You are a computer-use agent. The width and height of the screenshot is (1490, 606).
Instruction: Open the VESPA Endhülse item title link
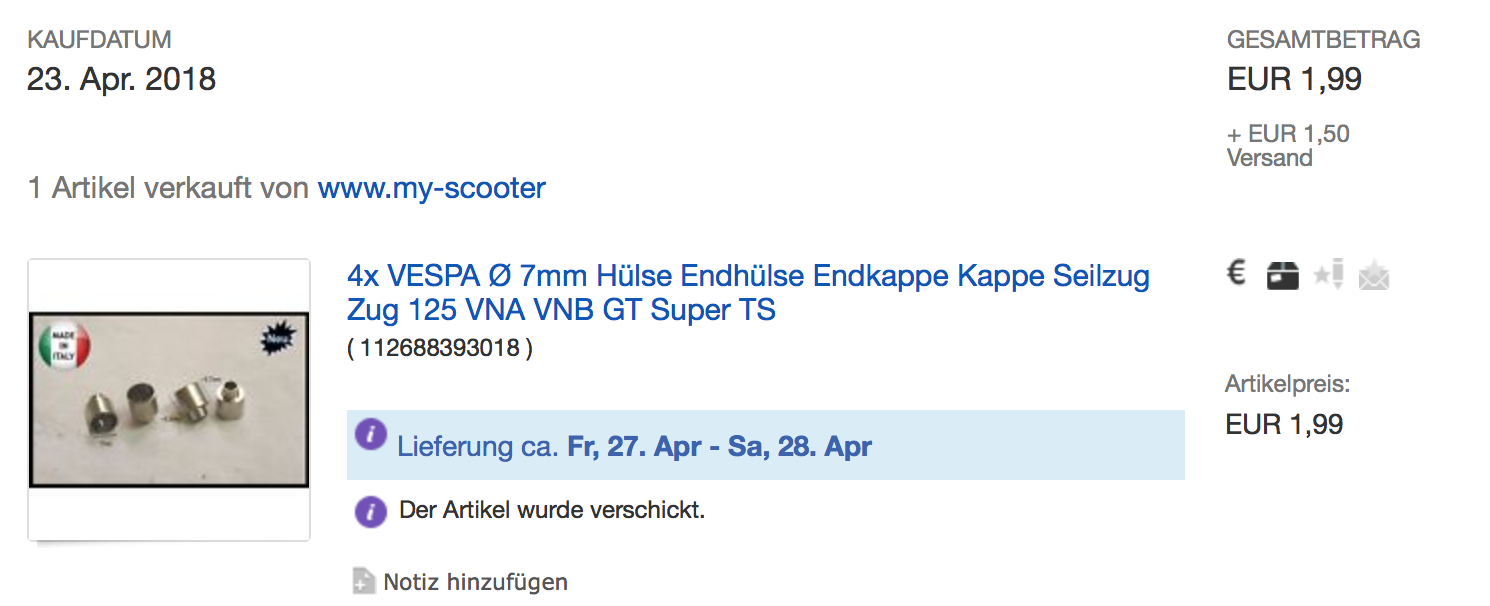click(x=748, y=292)
